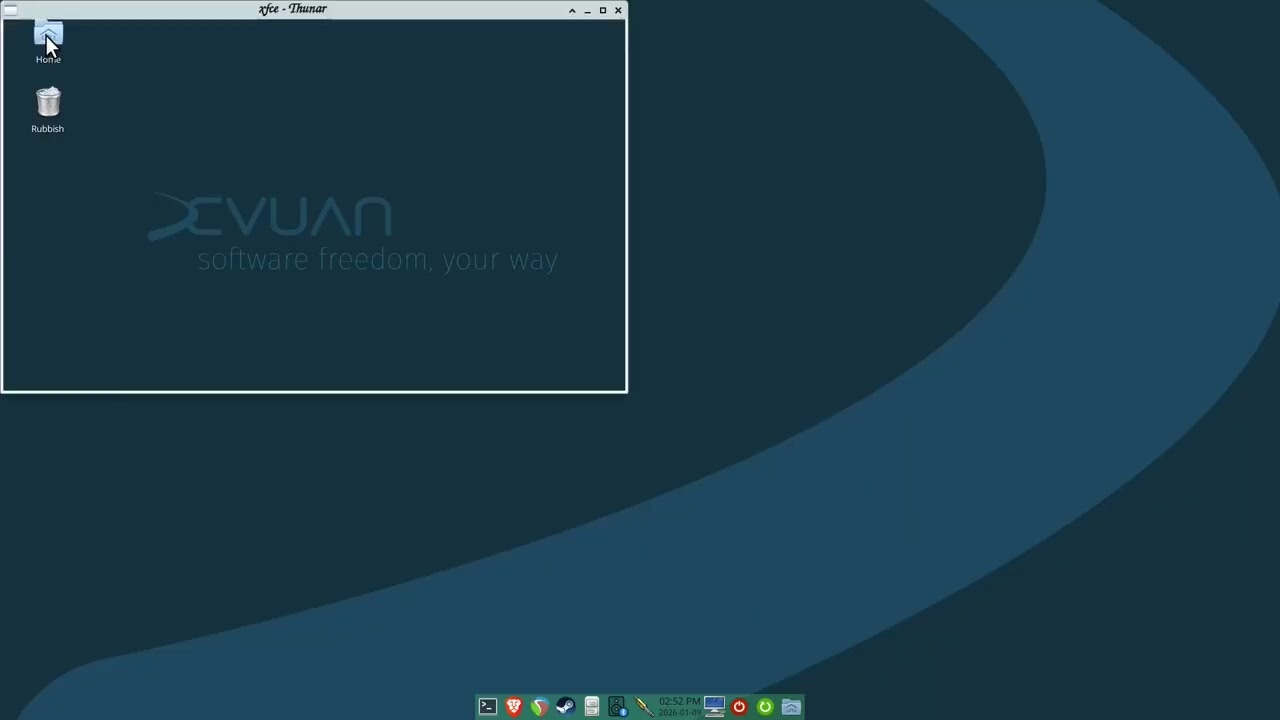Open the file cabinet launcher in the panel
Screen dimensions: 1280x720
[x=591, y=707]
